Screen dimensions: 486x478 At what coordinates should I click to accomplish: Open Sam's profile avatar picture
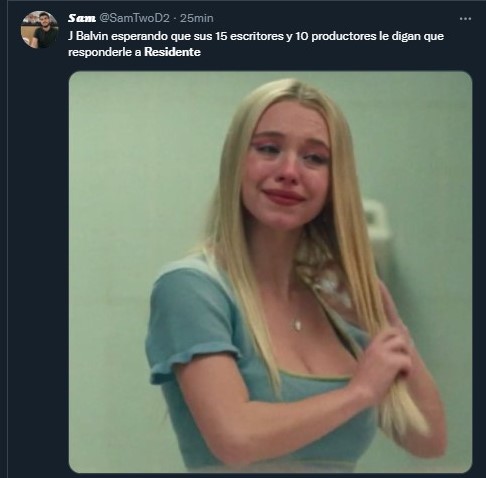40,30
